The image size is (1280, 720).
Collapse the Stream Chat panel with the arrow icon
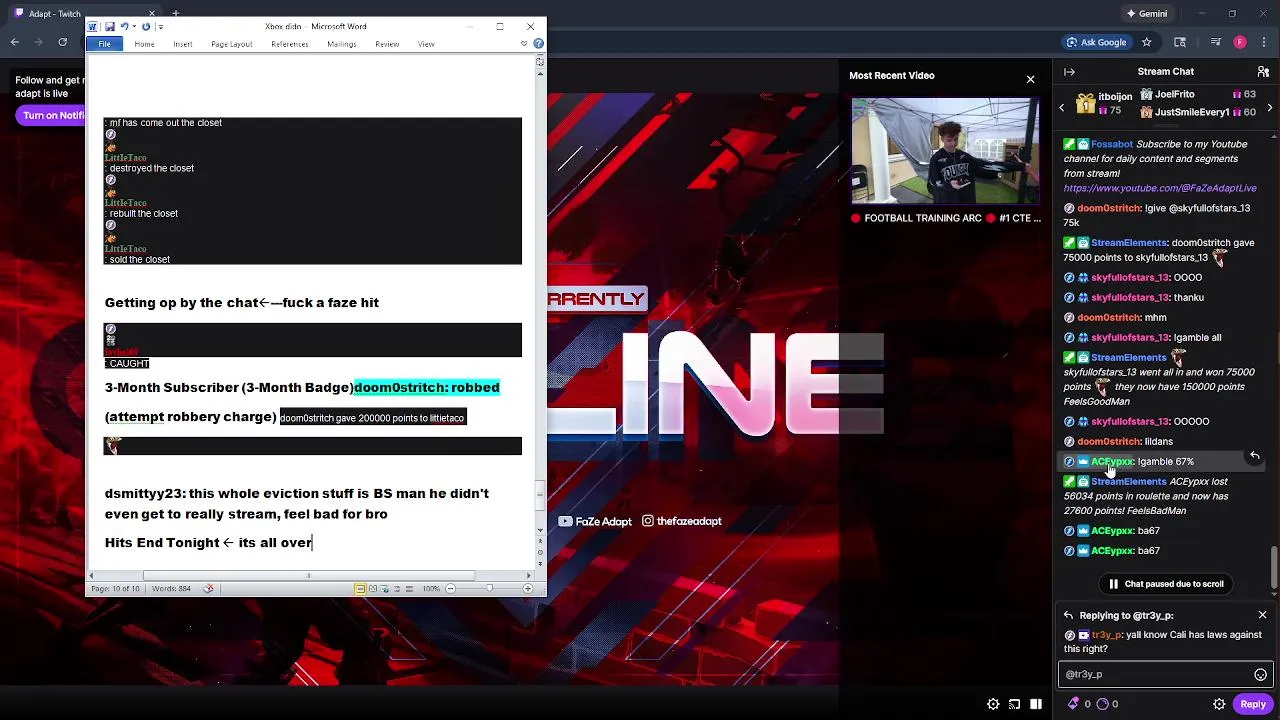click(1069, 72)
